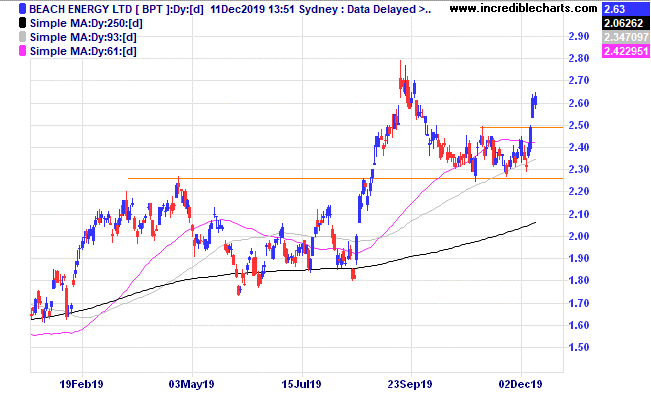This screenshot has width=651, height=395.
Task: Click the 2.422951 MA 61 value box
Action: [x=626, y=51]
